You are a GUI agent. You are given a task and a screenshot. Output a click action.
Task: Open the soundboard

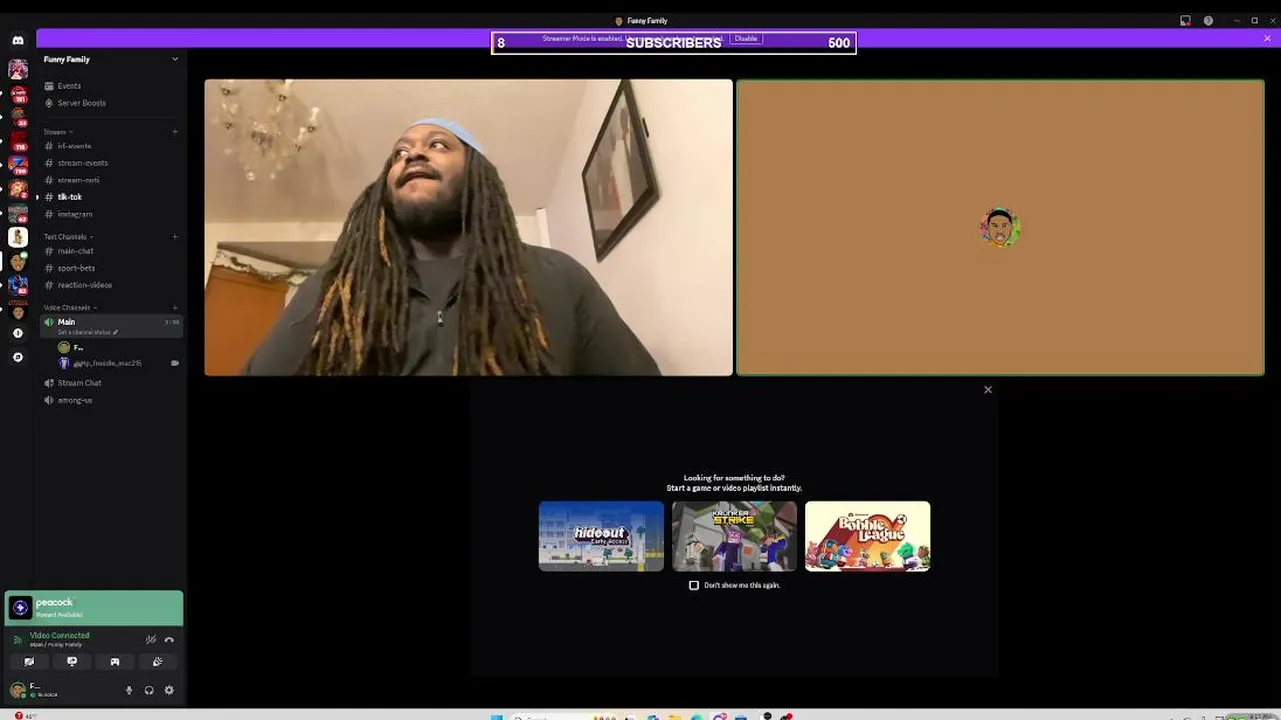tap(158, 662)
